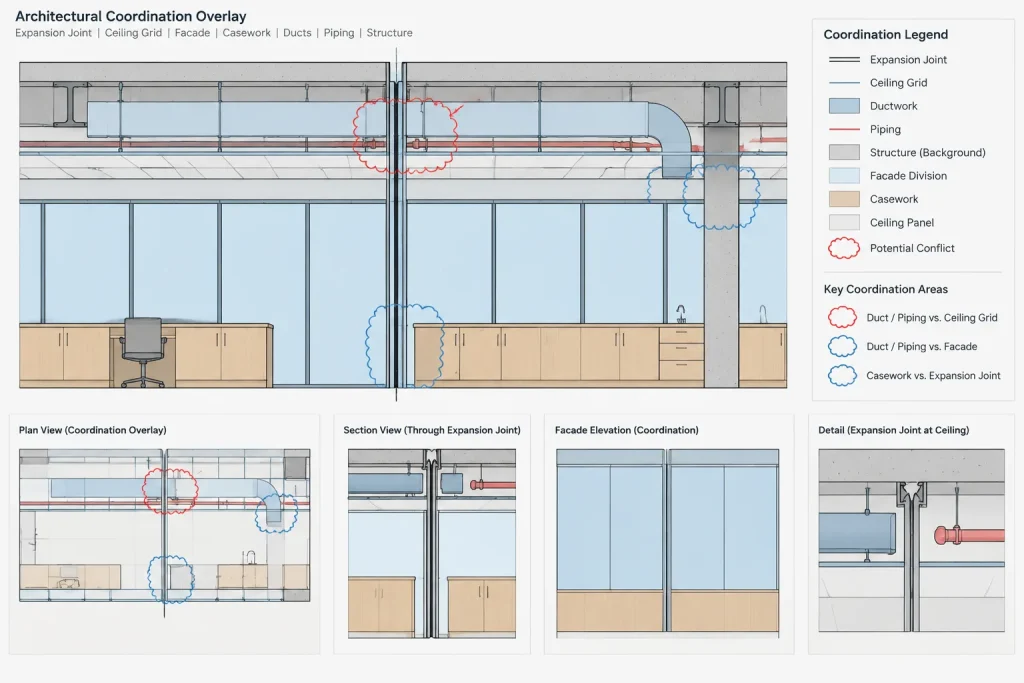Open the Plan View (Coordination Overlay) thumbnail

[x=165, y=525]
